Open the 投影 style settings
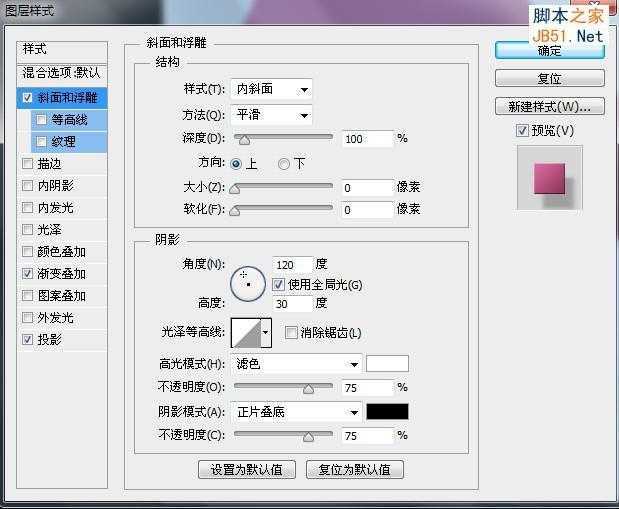The width and height of the screenshot is (619, 509). (62, 339)
